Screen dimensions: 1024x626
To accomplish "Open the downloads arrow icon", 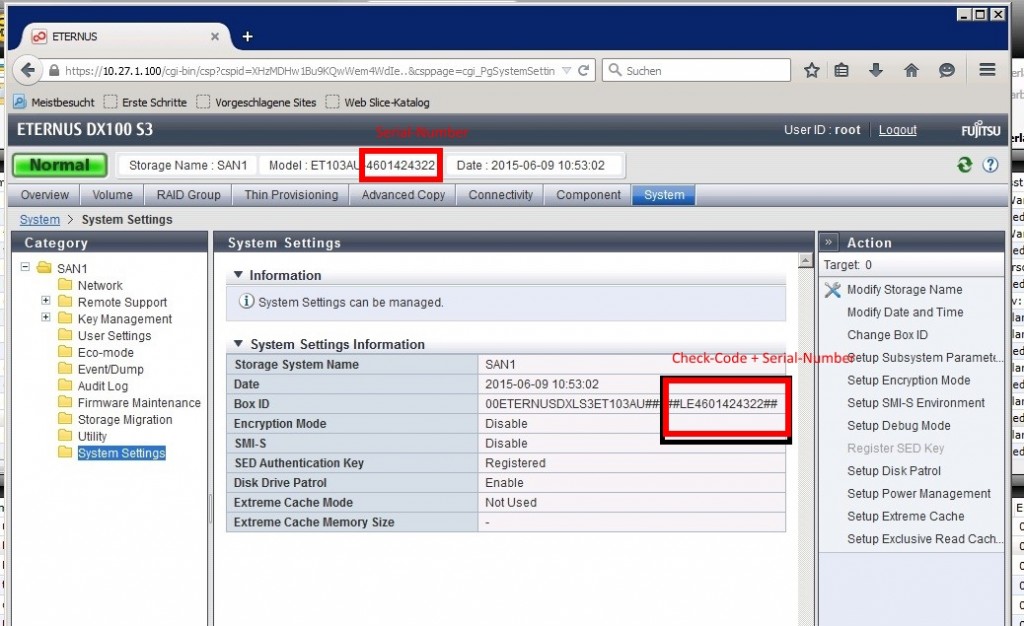I will click(x=876, y=70).
